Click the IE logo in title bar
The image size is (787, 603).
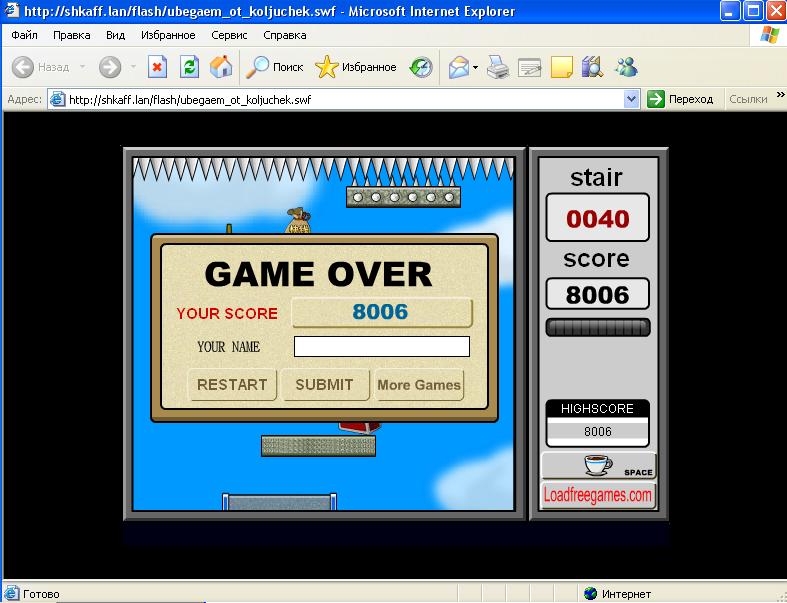[12, 11]
